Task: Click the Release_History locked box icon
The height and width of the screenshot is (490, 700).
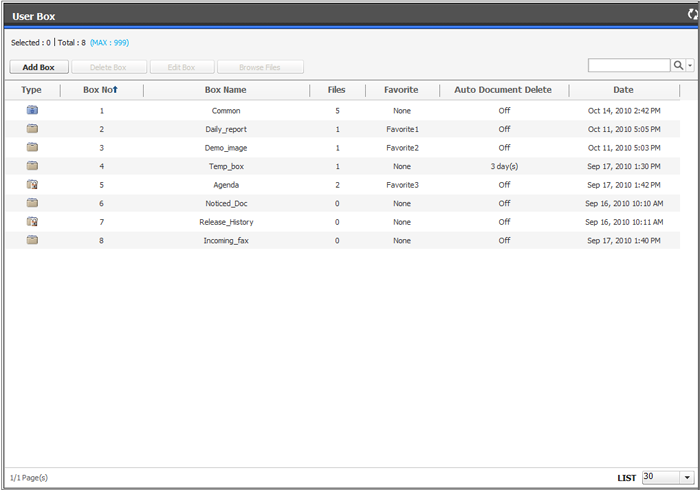Action: tap(32, 222)
